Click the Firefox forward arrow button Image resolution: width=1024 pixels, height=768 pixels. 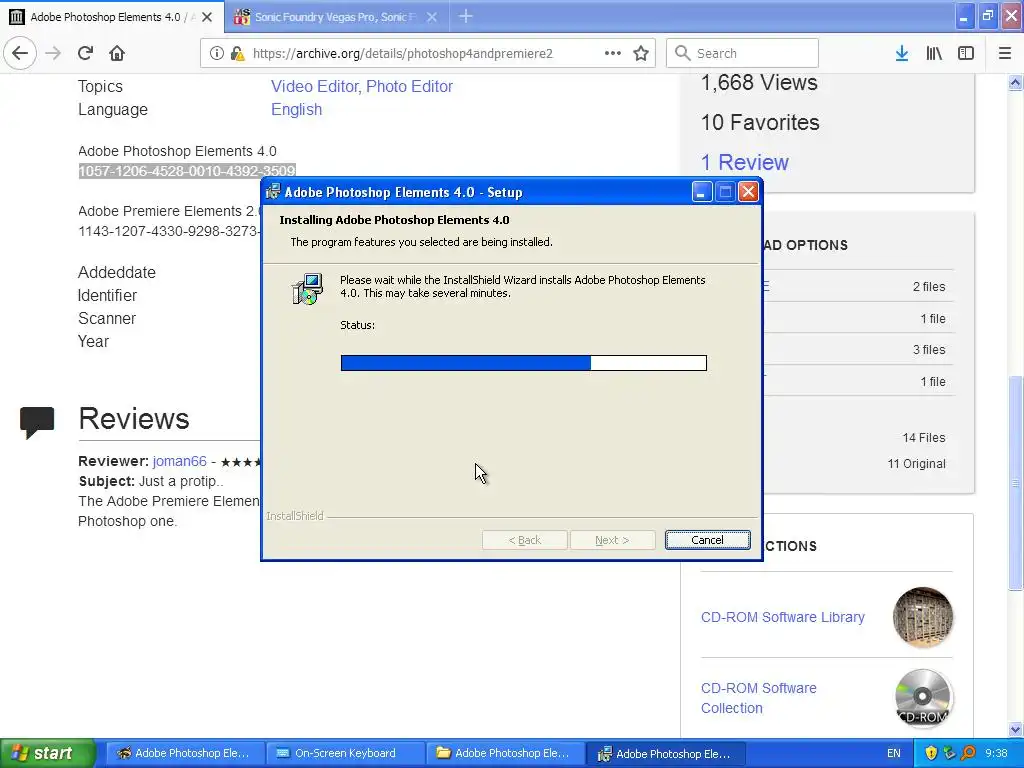pyautogui.click(x=53, y=53)
